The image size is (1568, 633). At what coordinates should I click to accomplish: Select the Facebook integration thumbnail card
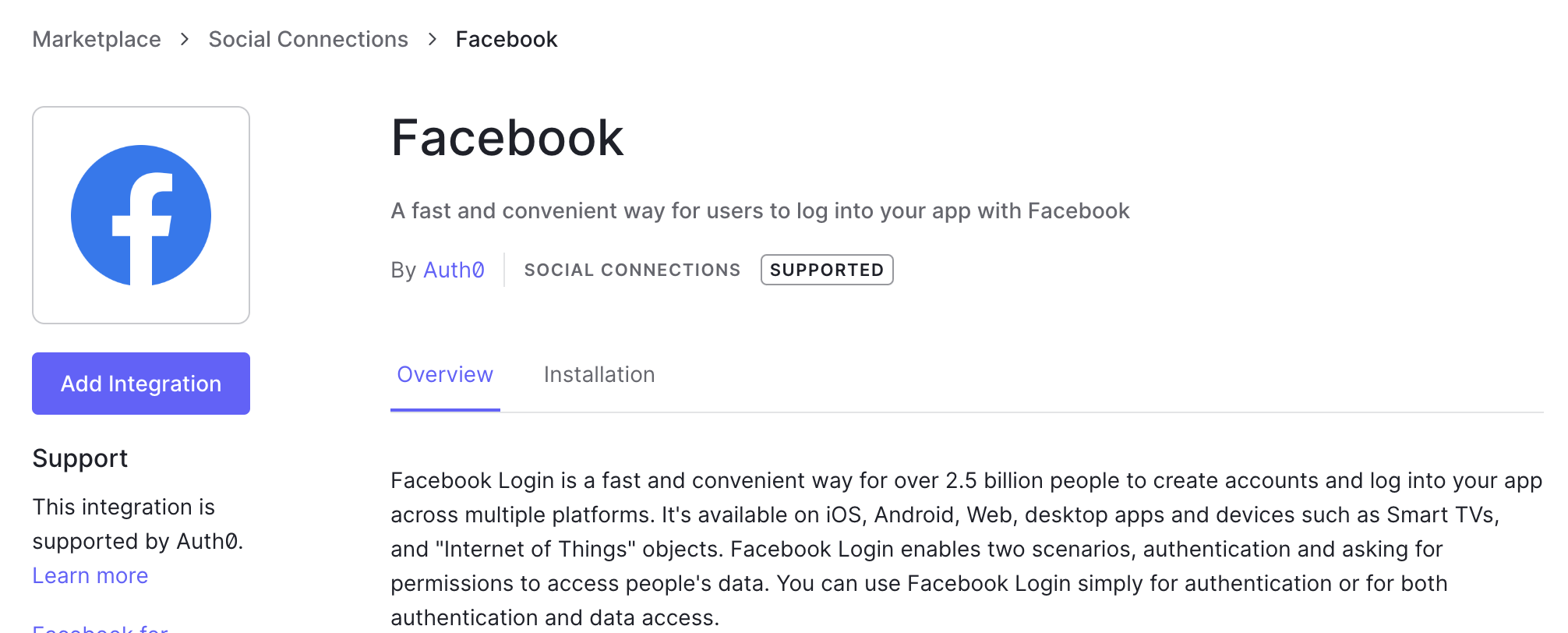click(x=141, y=215)
